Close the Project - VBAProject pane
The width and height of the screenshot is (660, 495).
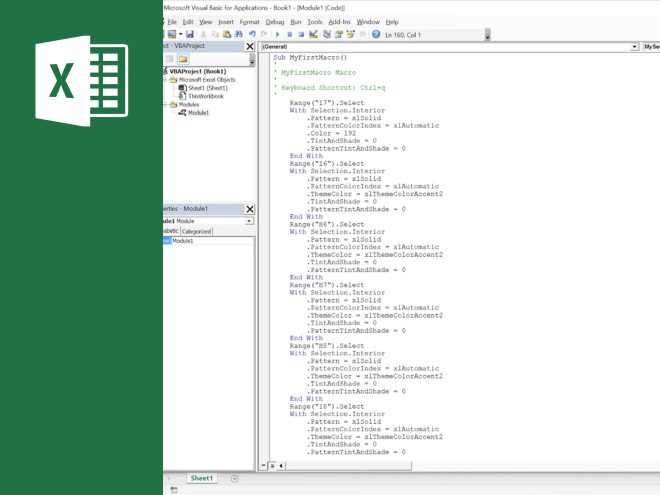(250, 46)
